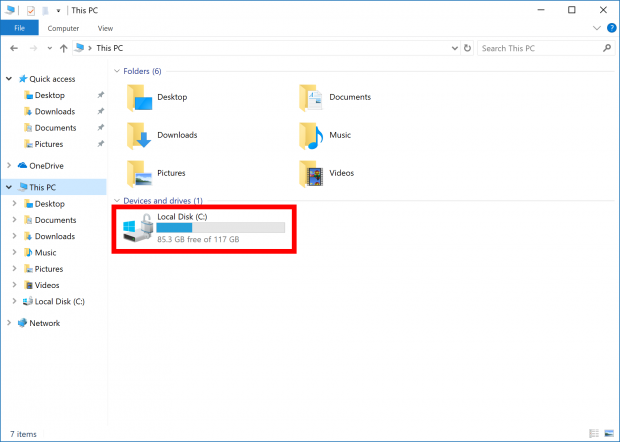Open the File menu
The width and height of the screenshot is (620, 442).
(x=19, y=29)
